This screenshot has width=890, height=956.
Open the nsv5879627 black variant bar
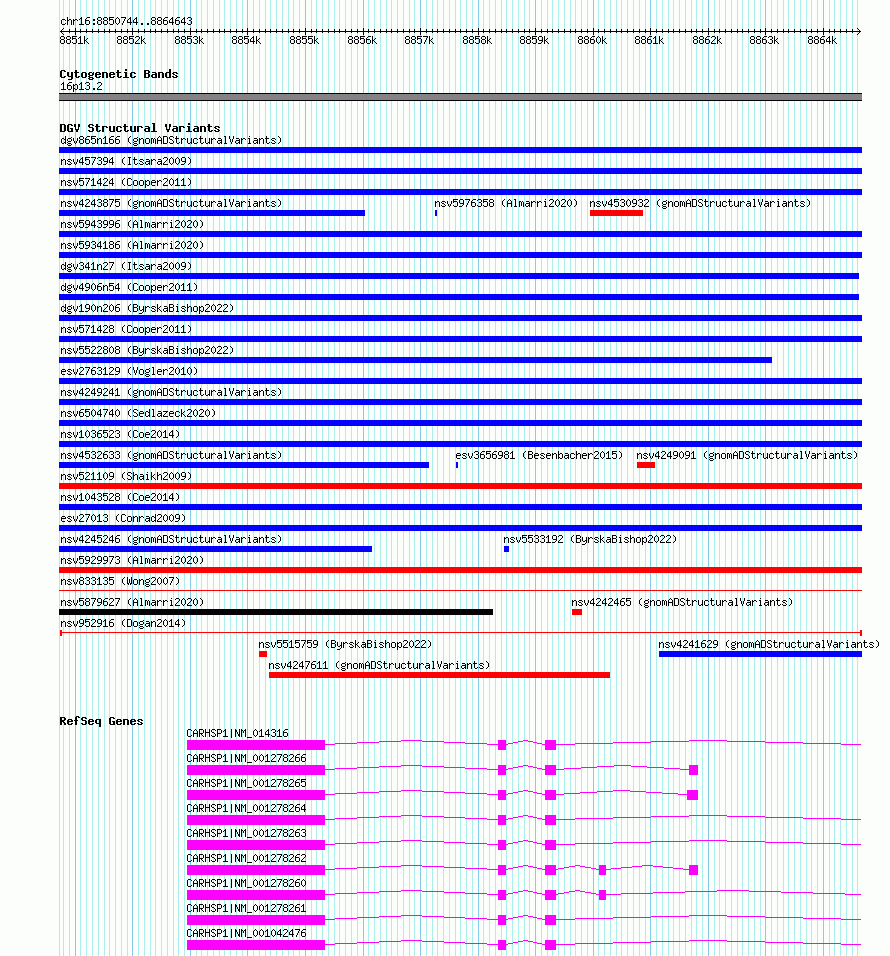(276, 612)
